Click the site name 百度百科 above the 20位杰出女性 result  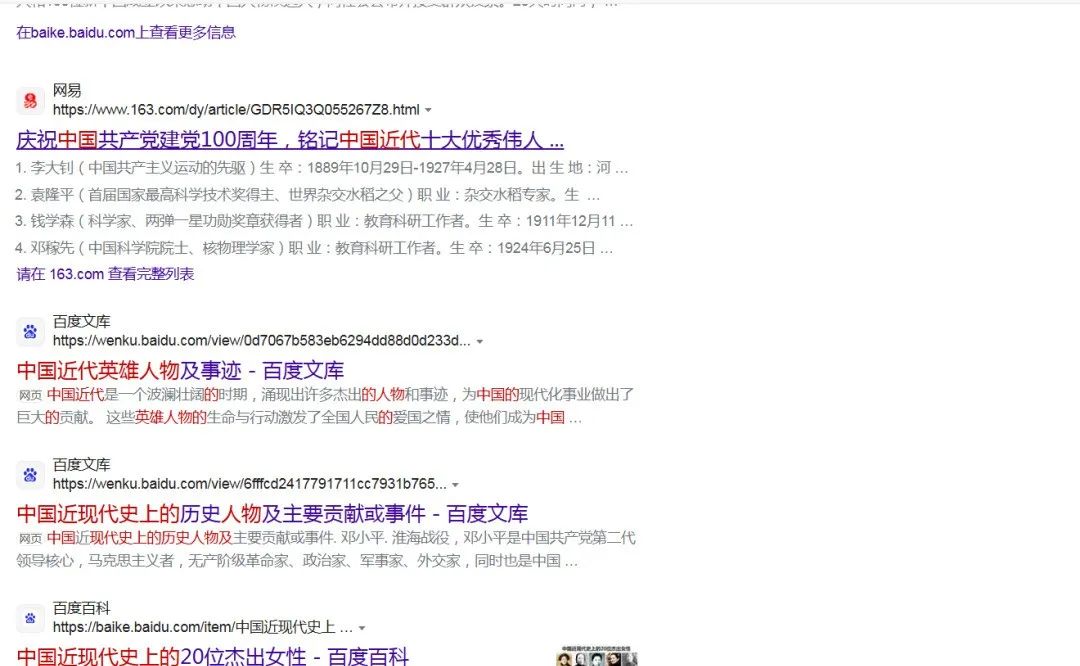pyautogui.click(x=81, y=608)
